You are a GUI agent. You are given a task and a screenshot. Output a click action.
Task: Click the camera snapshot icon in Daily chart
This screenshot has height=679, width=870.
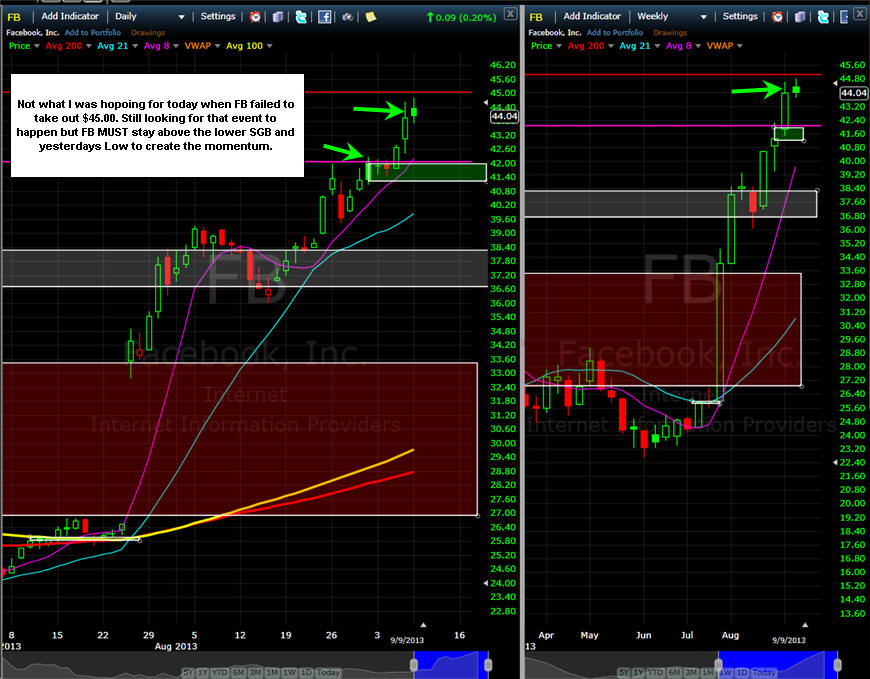pos(348,17)
